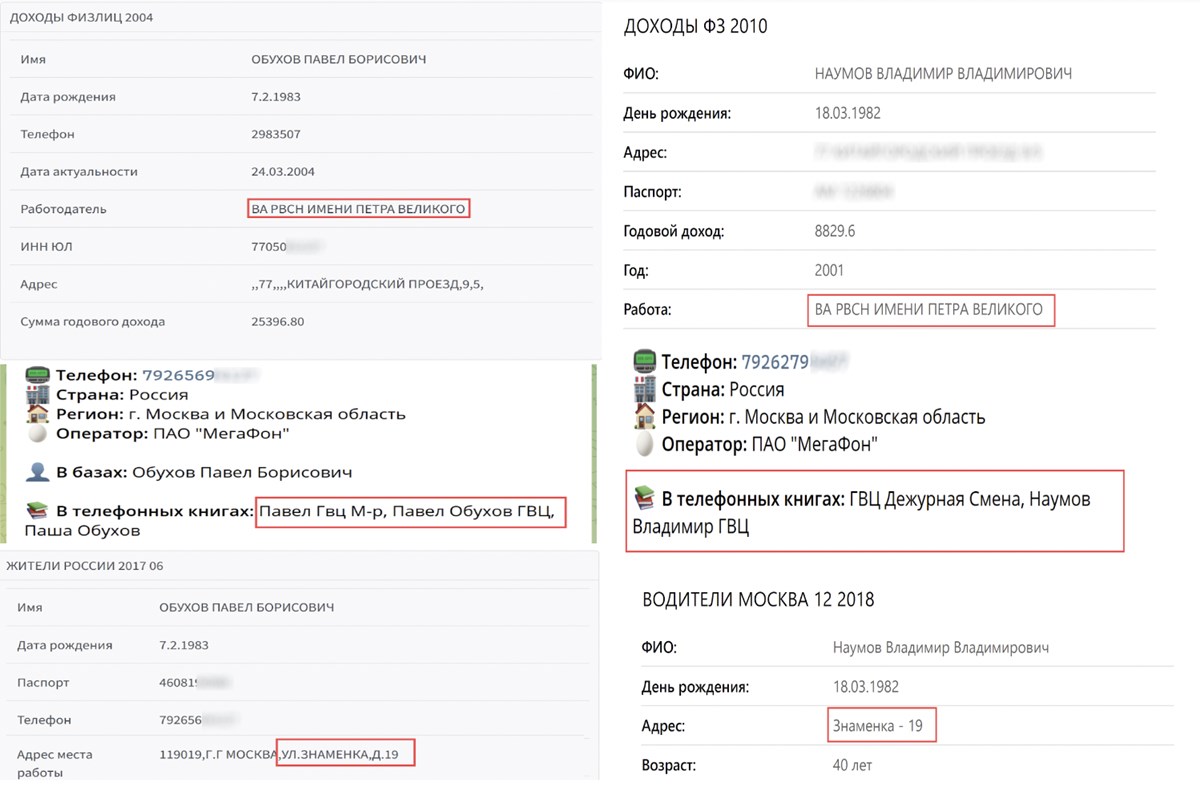
Task: Select the ДОХОДЫ ФИЗЛИЦ 2004 section header
Action: (81, 17)
